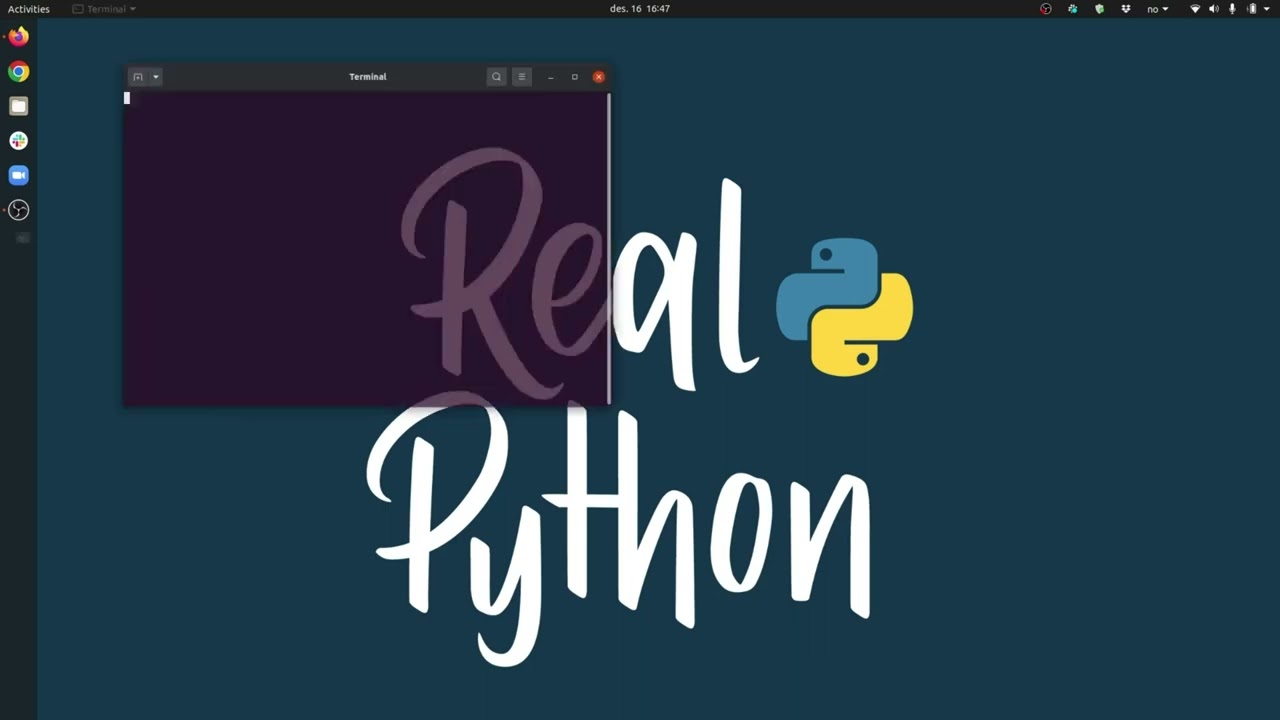Viewport: 1280px width, 720px height.
Task: Open the Terminal app menu in top bar
Action: (x=104, y=9)
